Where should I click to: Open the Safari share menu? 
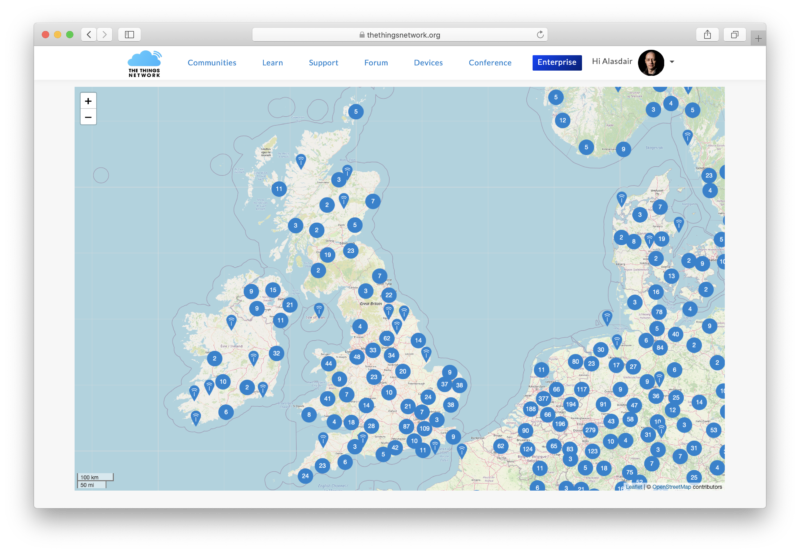(x=707, y=34)
